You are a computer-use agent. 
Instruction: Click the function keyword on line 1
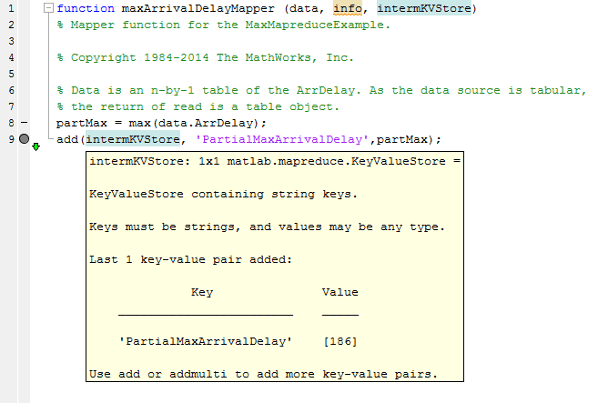click(85, 8)
